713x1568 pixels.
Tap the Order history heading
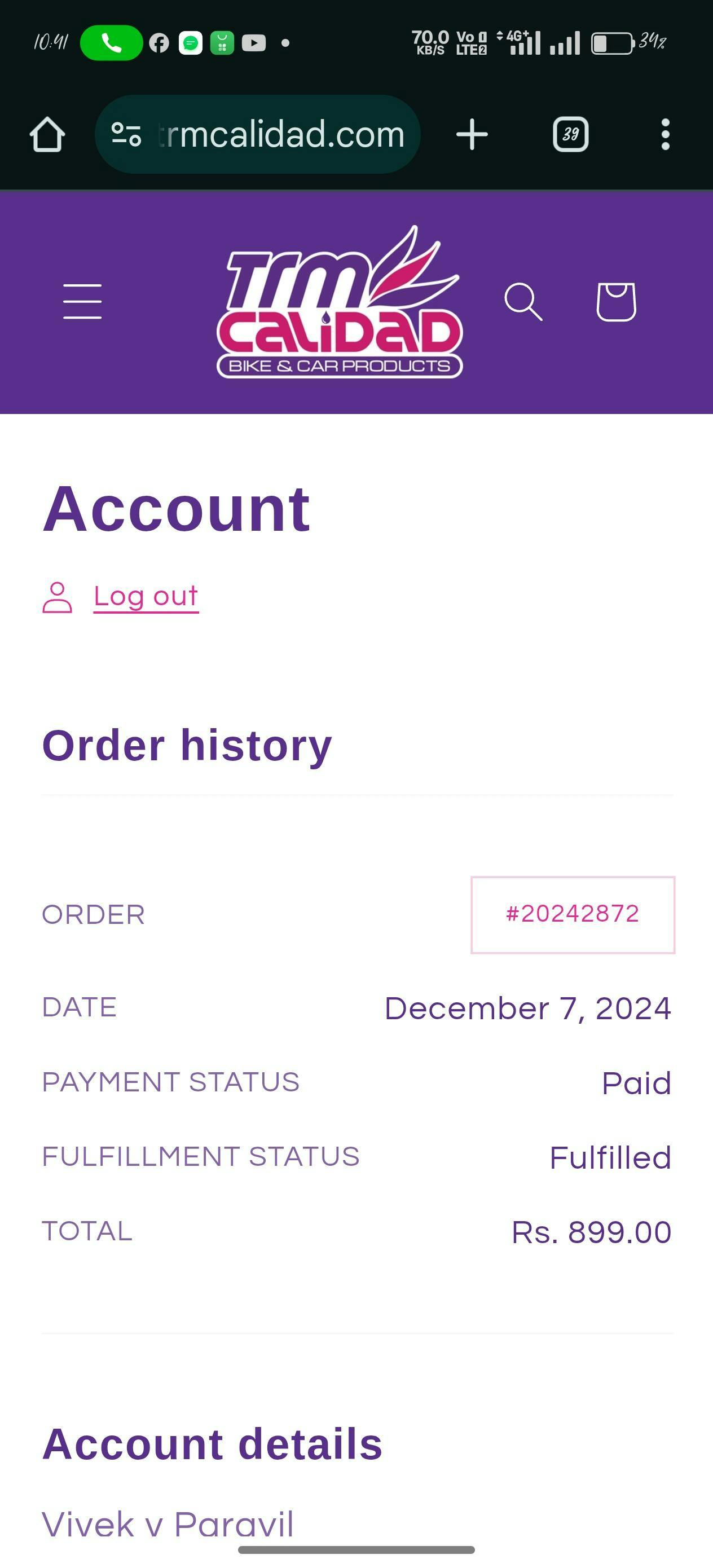(187, 746)
